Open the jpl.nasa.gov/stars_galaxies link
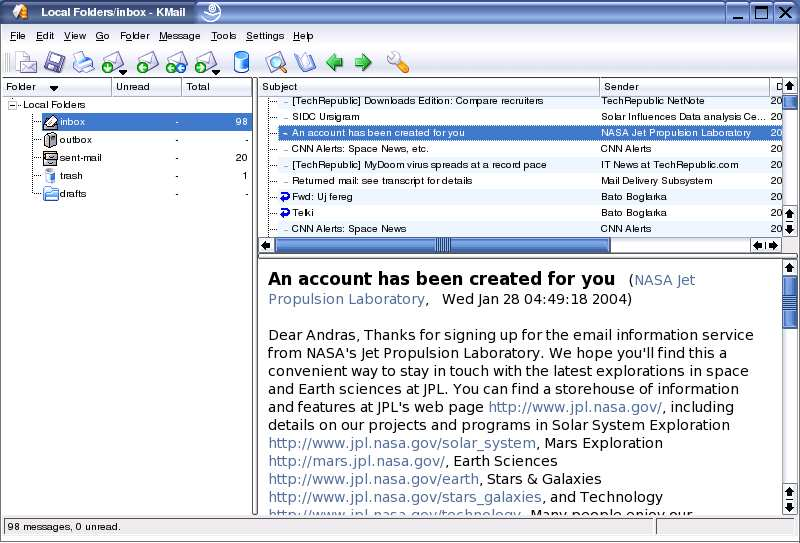 point(405,497)
